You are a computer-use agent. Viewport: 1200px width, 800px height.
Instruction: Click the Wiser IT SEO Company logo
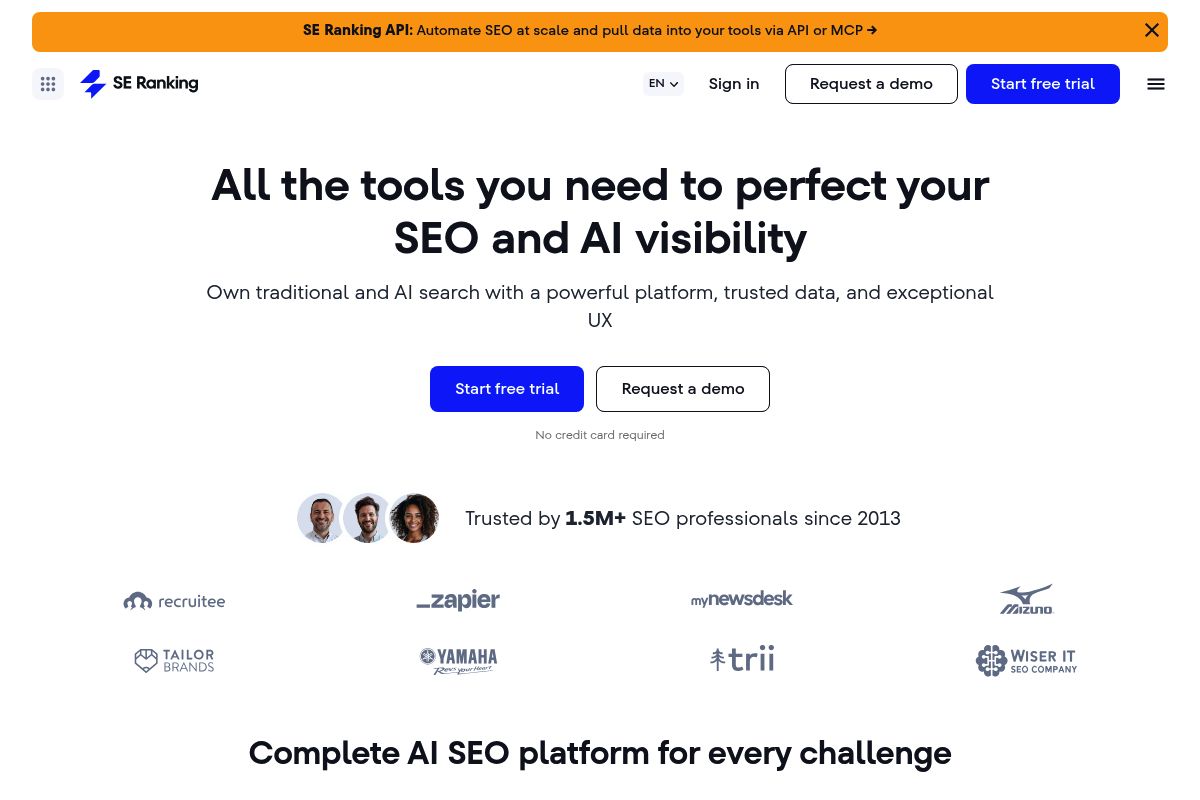tap(1026, 661)
